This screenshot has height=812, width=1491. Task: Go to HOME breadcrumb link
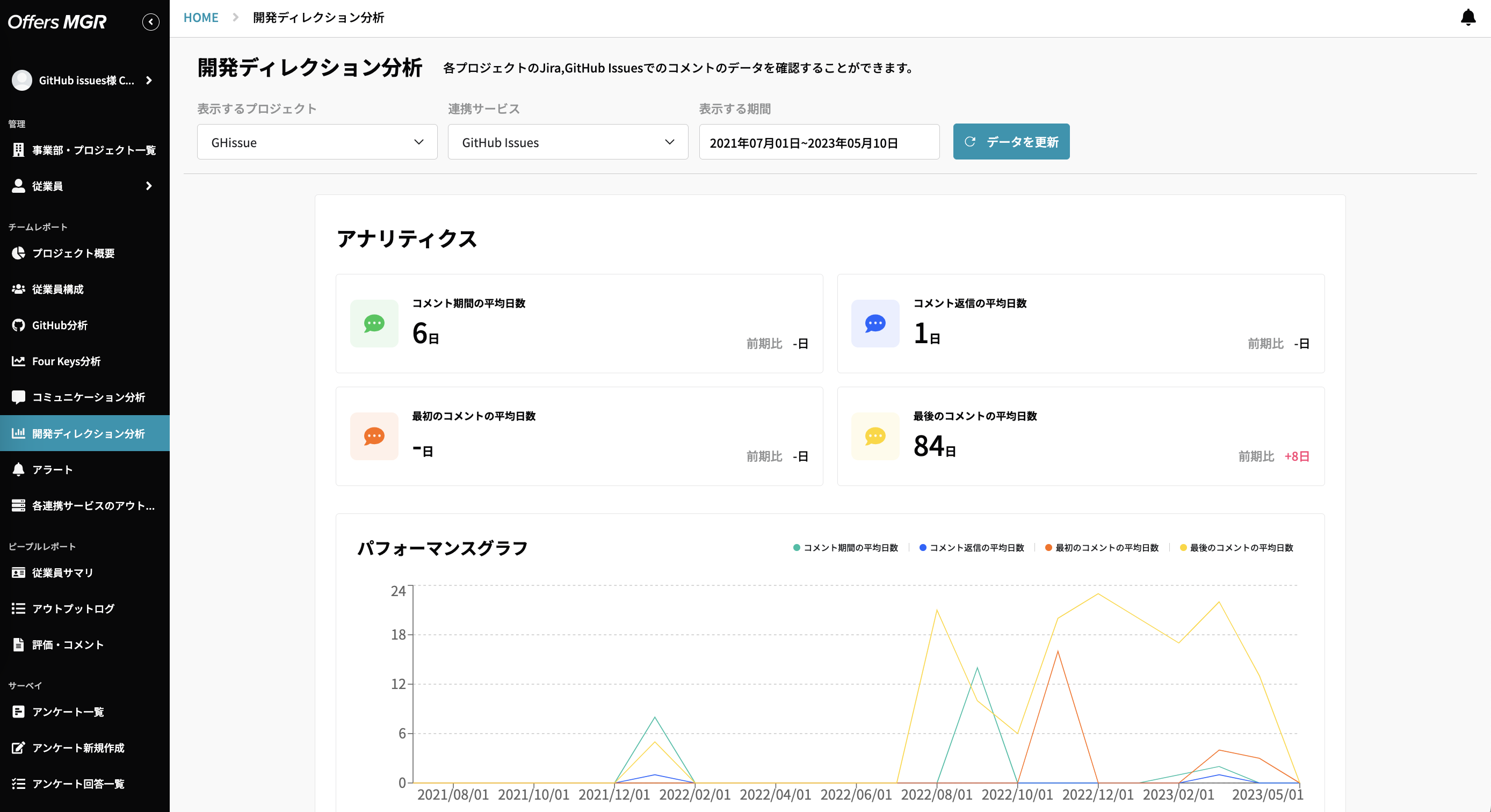pyautogui.click(x=201, y=17)
